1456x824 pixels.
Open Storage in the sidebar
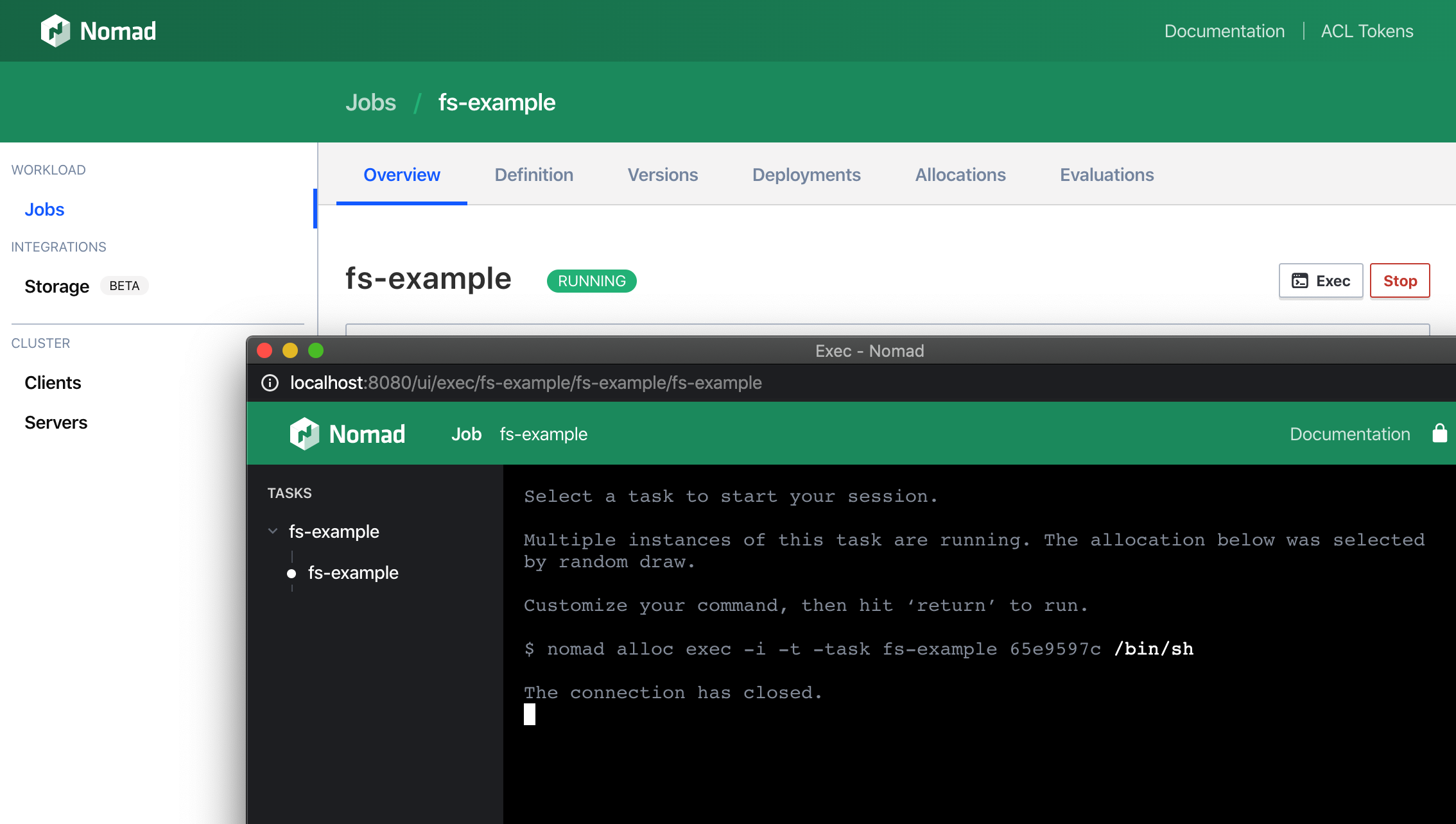56,286
